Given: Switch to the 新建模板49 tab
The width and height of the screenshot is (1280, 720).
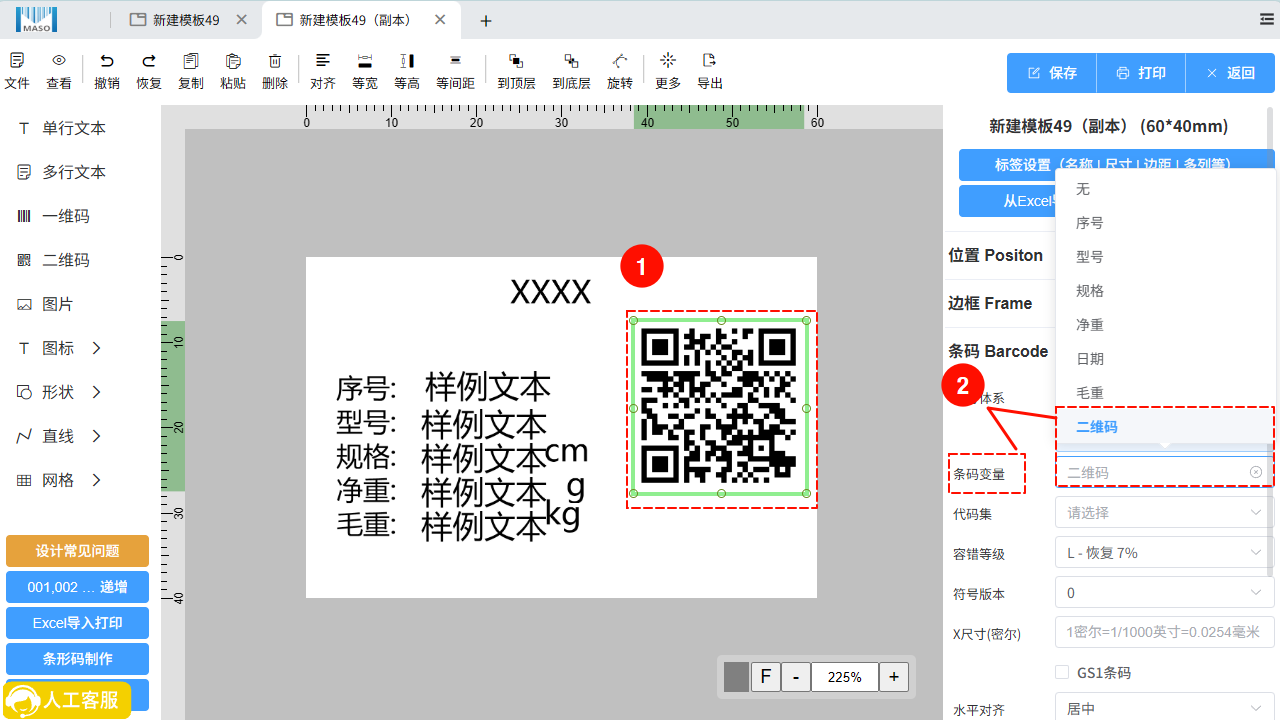Looking at the screenshot, I should [187, 20].
